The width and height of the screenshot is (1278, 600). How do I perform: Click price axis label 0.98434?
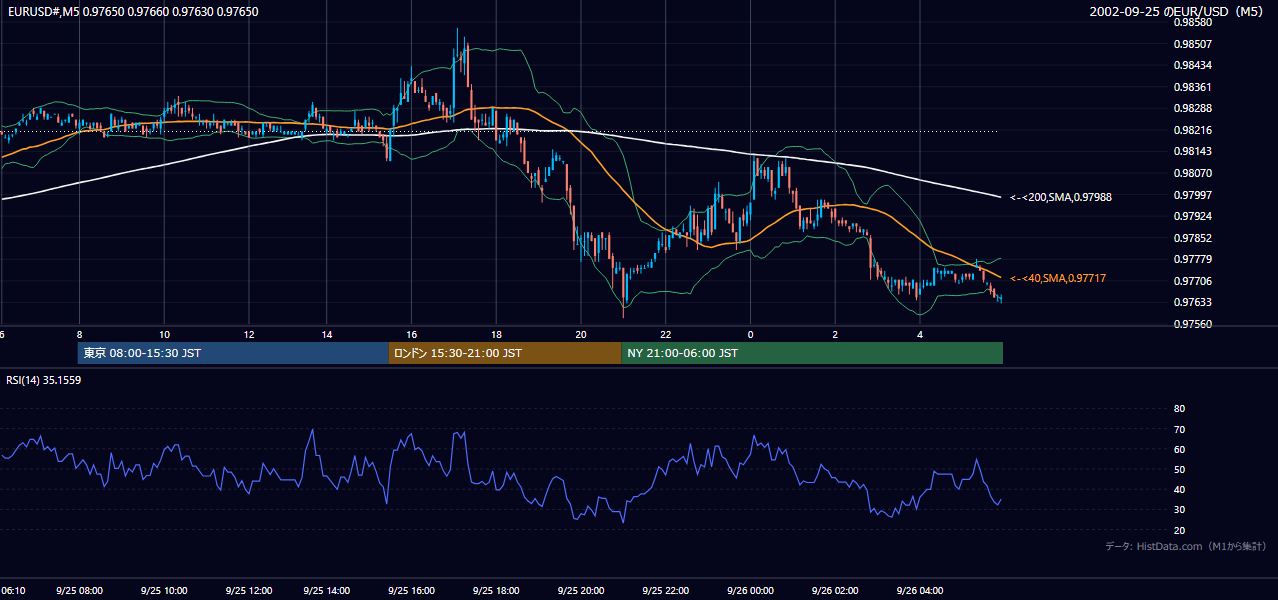(x=1193, y=65)
